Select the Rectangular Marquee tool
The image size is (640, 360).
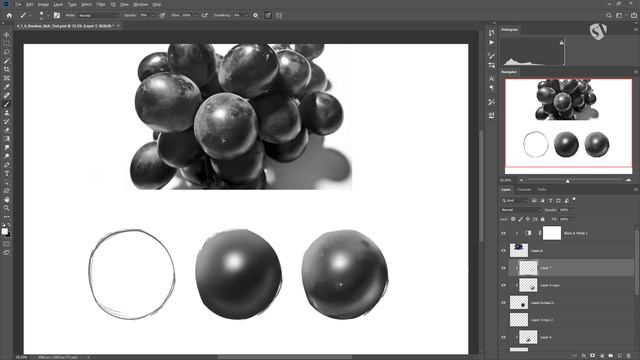[x=7, y=44]
